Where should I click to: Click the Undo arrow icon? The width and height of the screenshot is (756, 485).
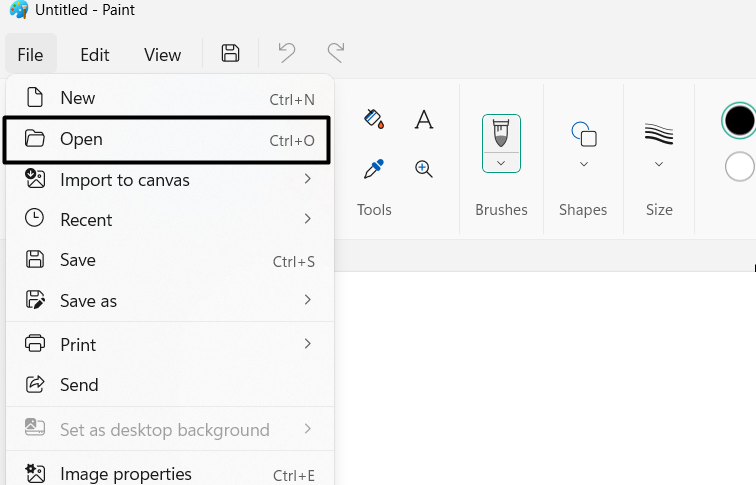[287, 54]
